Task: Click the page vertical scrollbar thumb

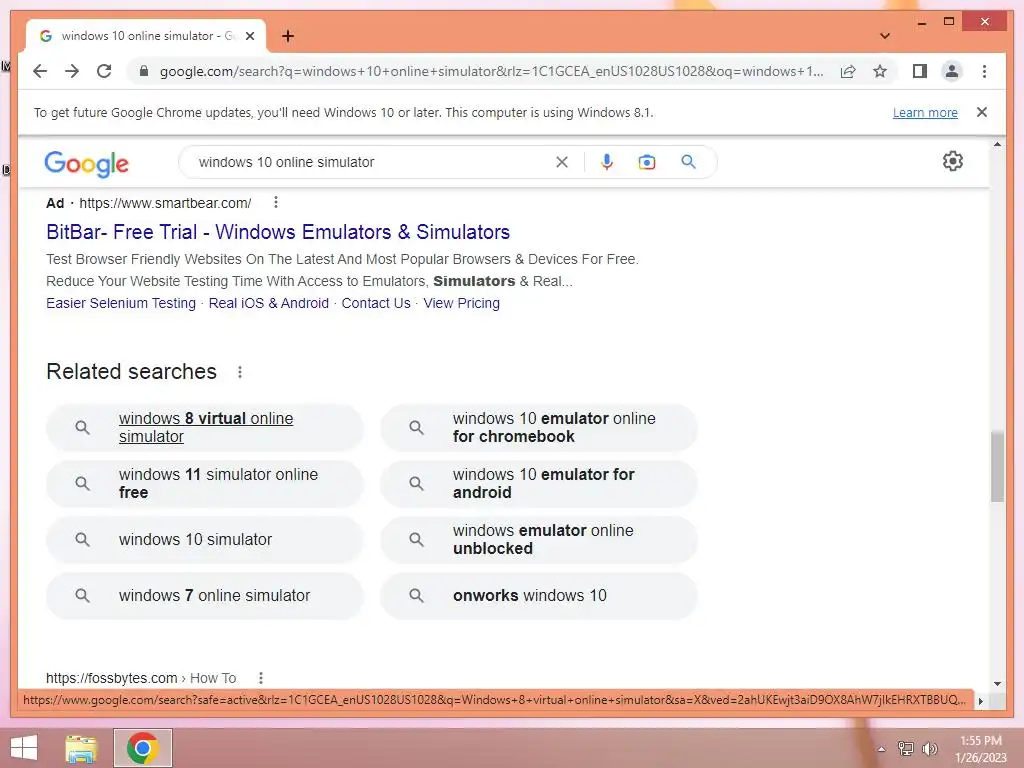Action: pos(997,466)
